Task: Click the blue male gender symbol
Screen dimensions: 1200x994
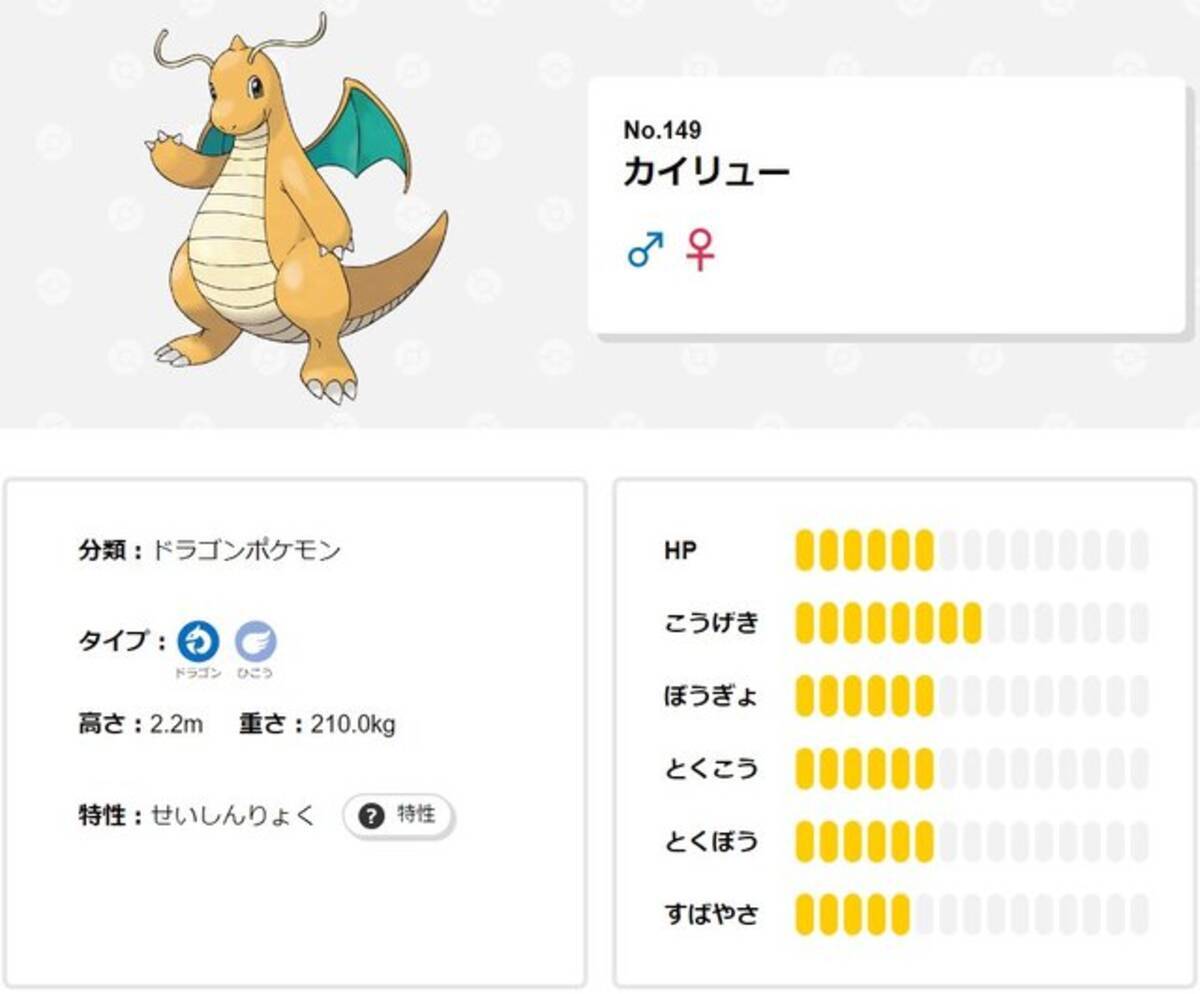Action: click(646, 249)
